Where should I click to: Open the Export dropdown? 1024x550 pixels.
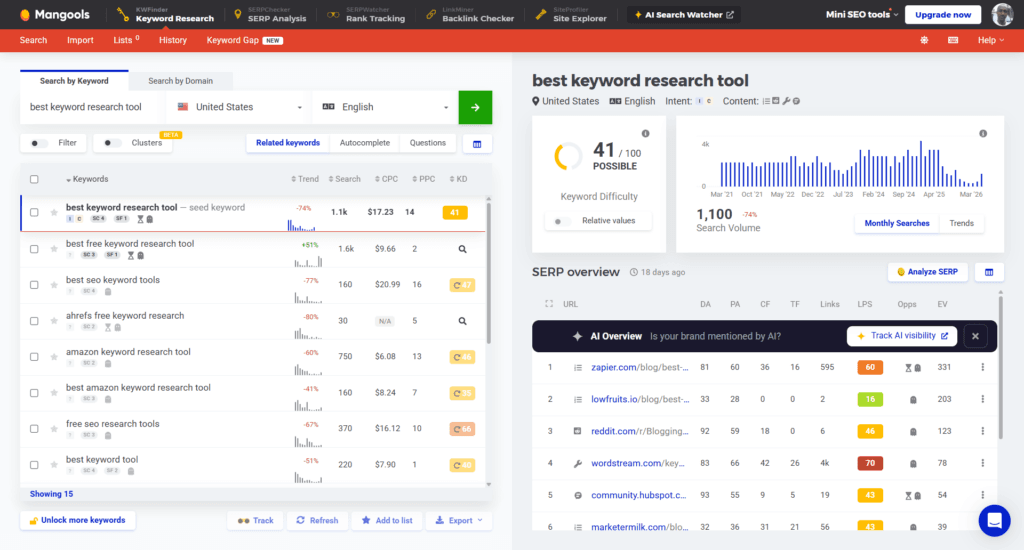tap(459, 521)
